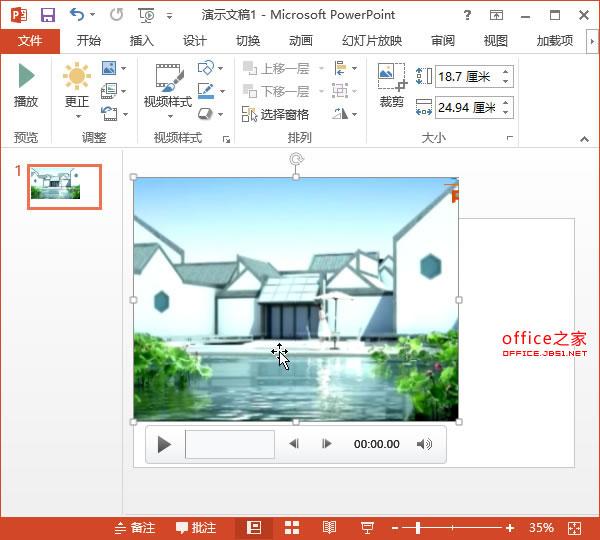600x540 pixels.
Task: Launch the 视频样式 format dialog
Action: 227,139
